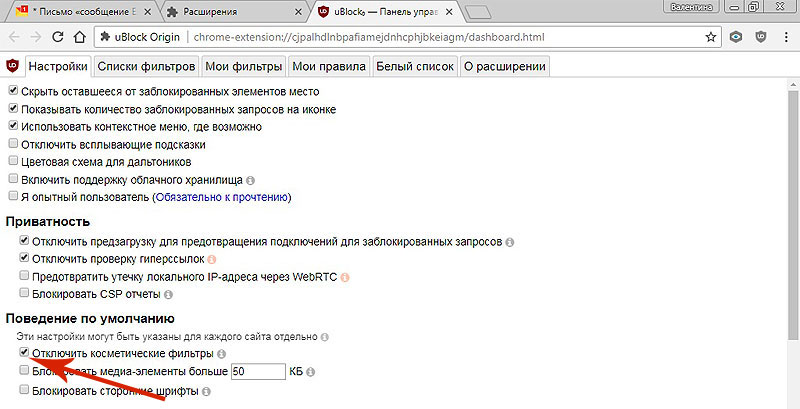
Task: Click the browser back arrow
Action: click(x=14, y=37)
